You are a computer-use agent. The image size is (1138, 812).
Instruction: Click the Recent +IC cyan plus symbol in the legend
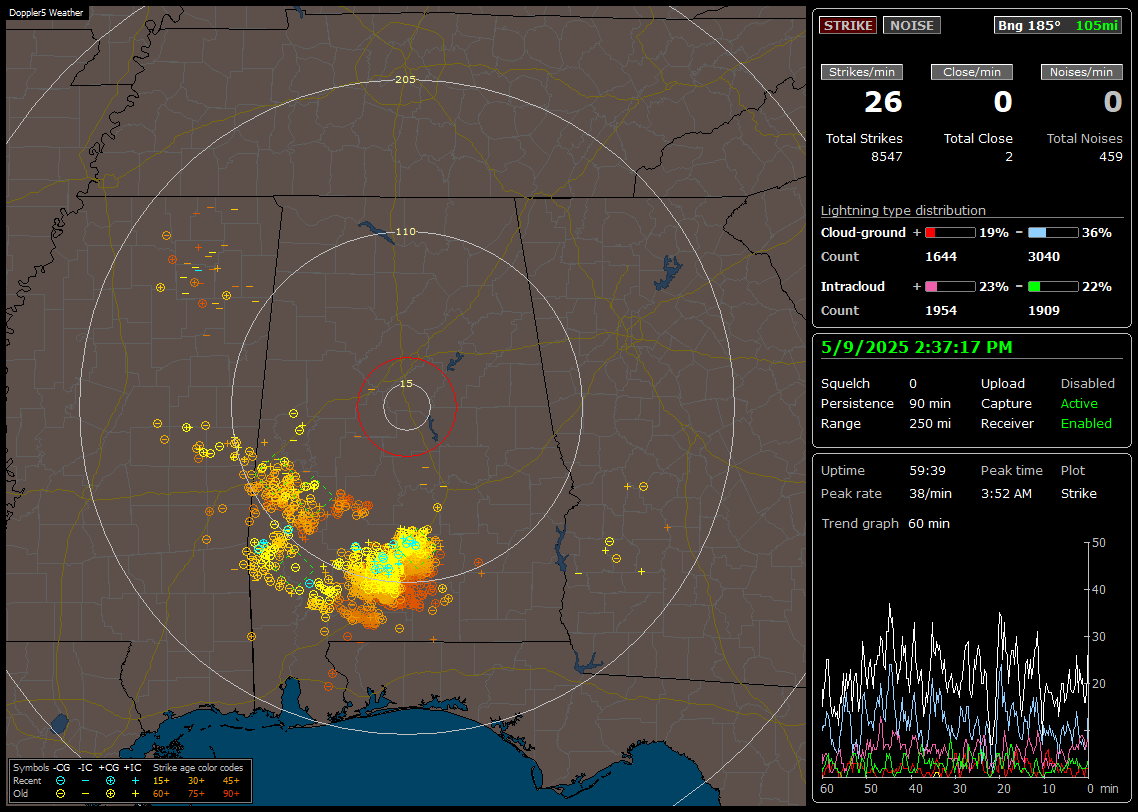click(x=135, y=781)
